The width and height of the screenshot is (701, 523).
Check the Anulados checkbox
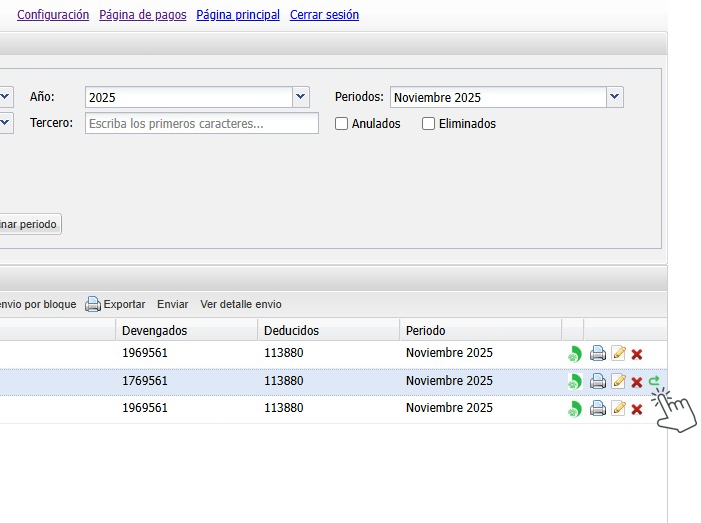[342, 123]
